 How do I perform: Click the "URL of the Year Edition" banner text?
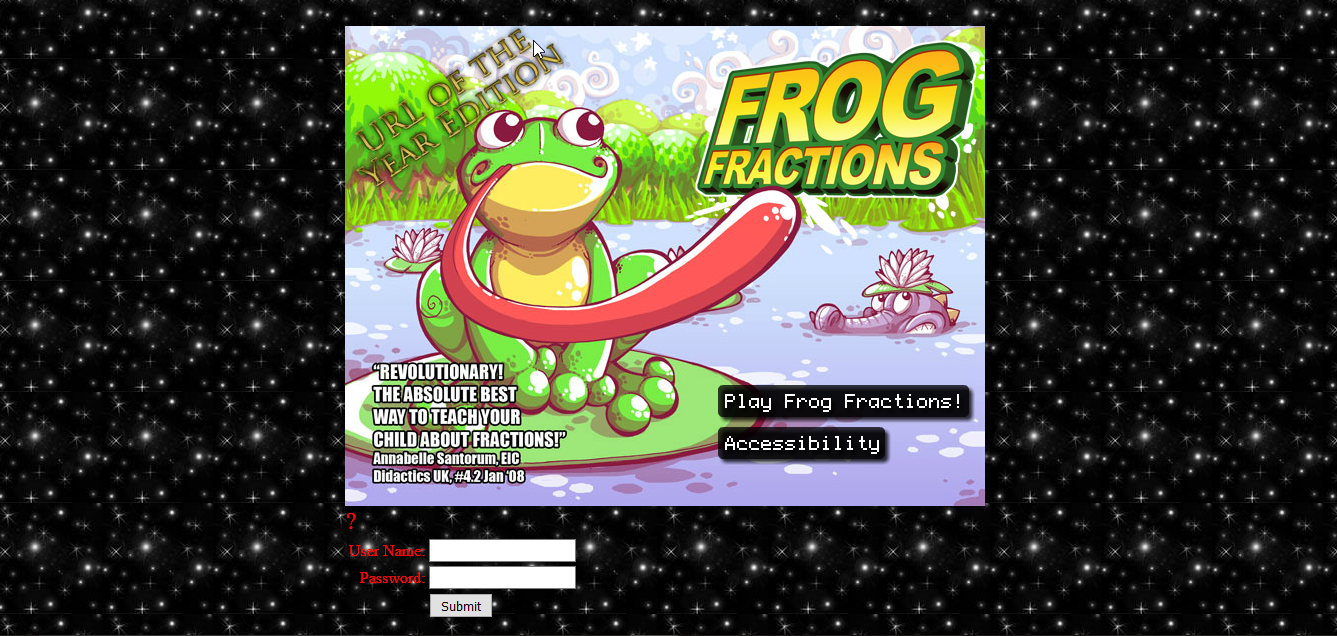(x=457, y=108)
